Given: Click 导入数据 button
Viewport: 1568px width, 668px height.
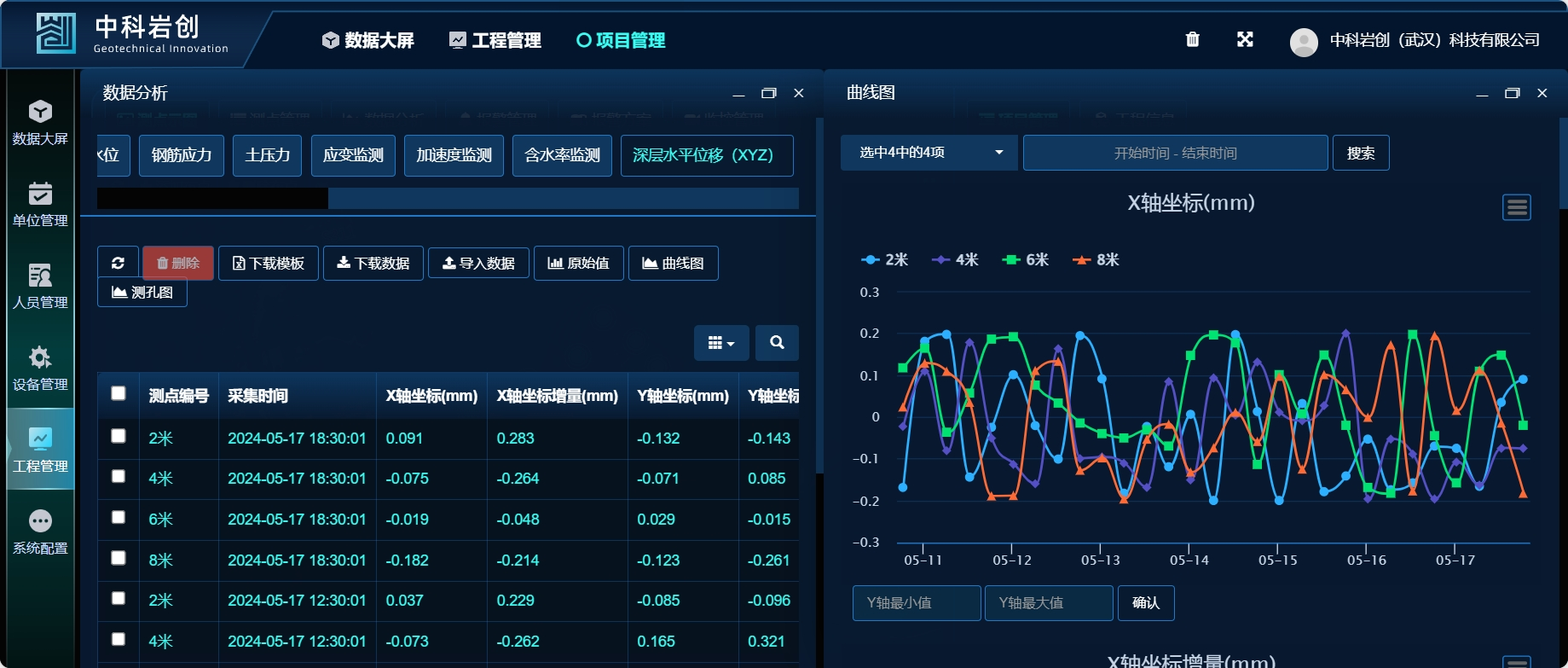Looking at the screenshot, I should point(478,263).
